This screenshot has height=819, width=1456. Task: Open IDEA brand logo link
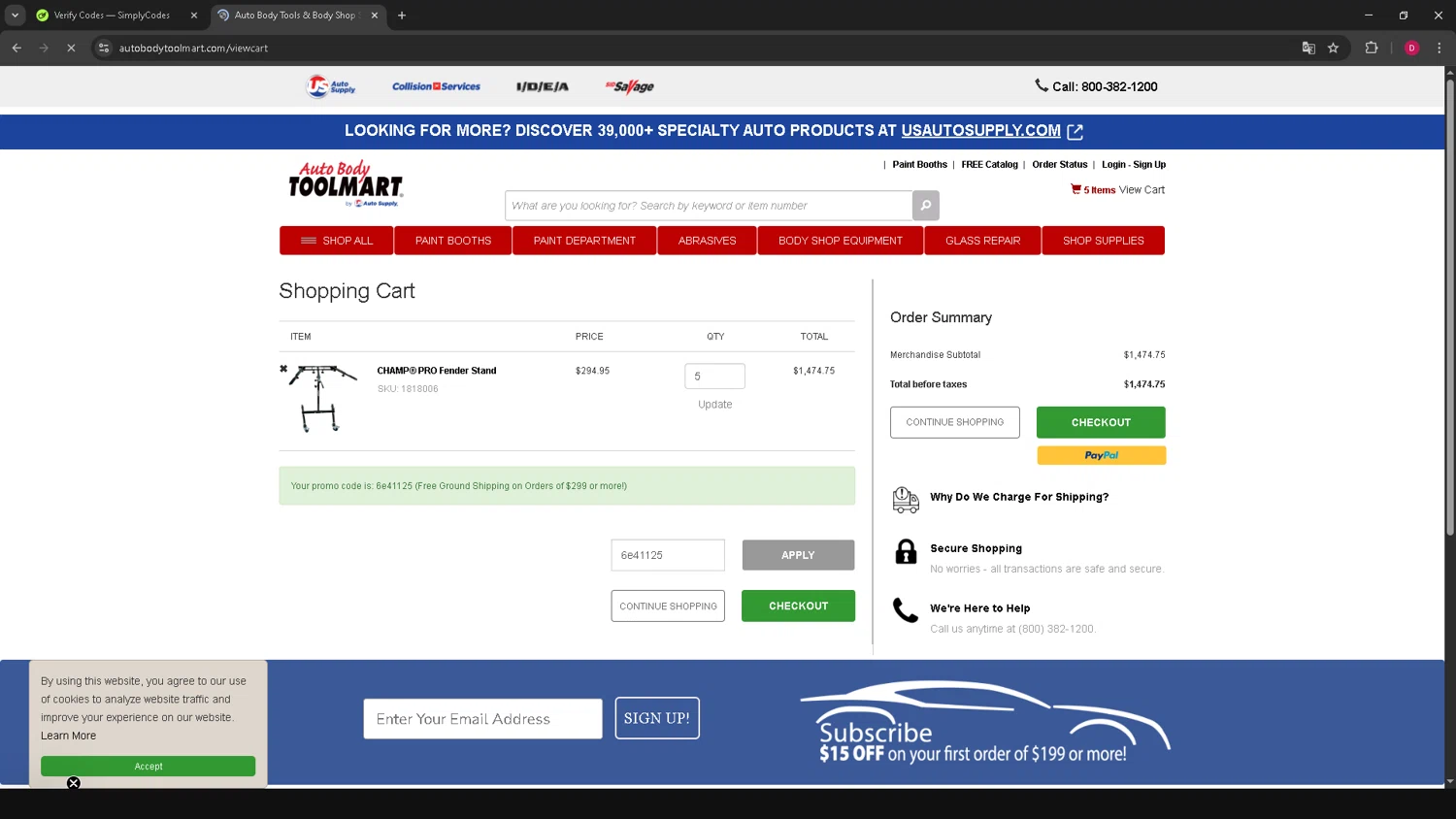[543, 86]
